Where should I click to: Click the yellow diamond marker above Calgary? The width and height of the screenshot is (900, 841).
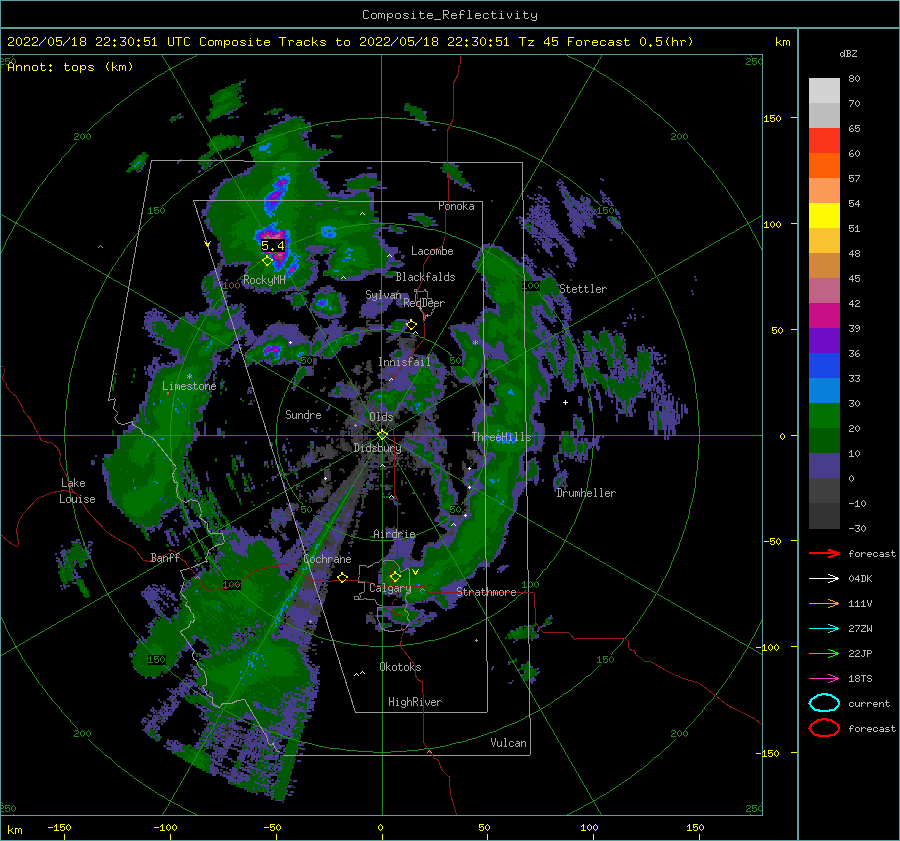pos(395,576)
